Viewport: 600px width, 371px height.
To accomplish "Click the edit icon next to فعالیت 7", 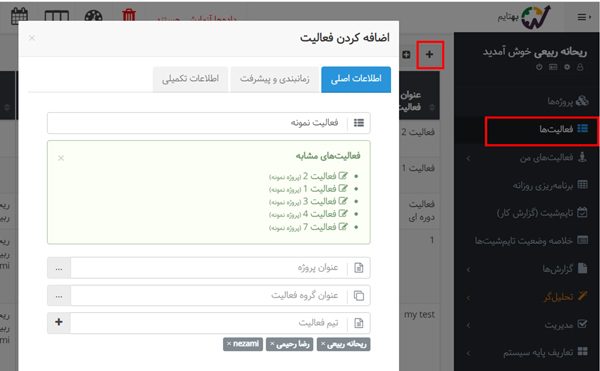I will [343, 227].
